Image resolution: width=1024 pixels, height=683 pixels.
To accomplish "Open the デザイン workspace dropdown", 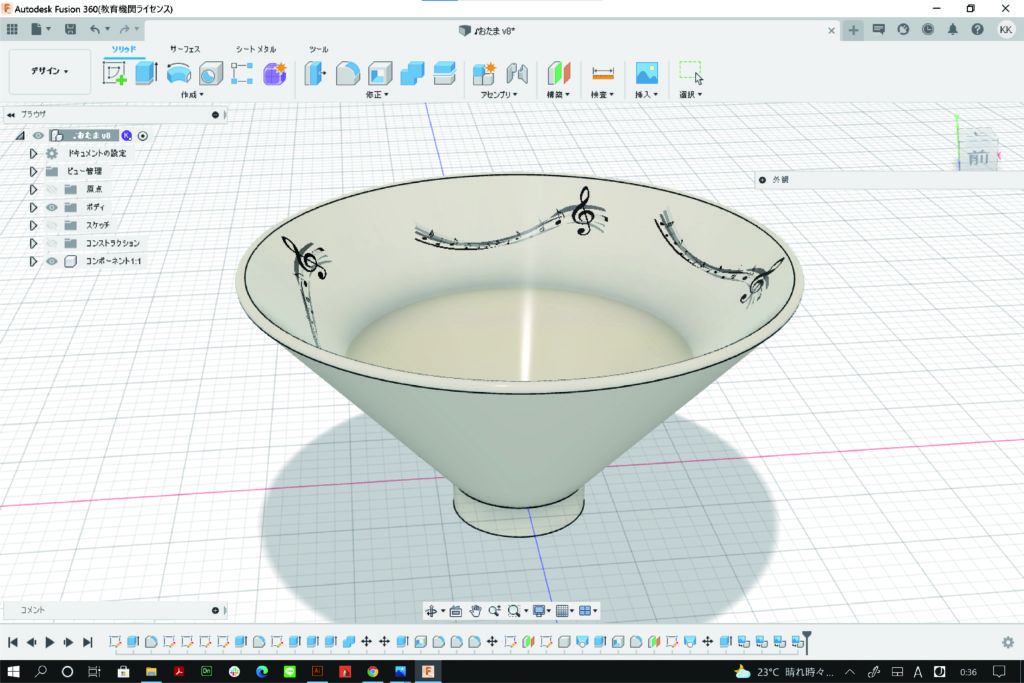I will [x=50, y=72].
